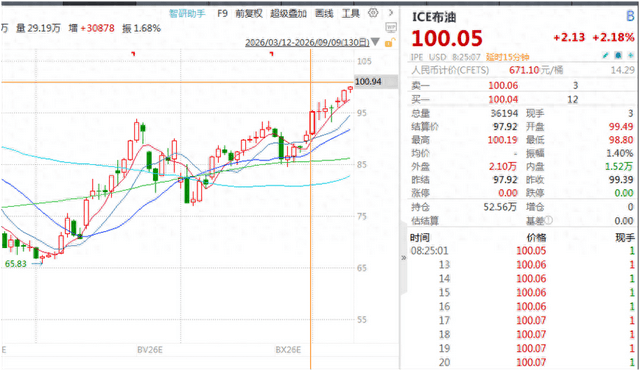The image size is (640, 371).
Task: Select the tick row at second 20
Action: point(522,362)
